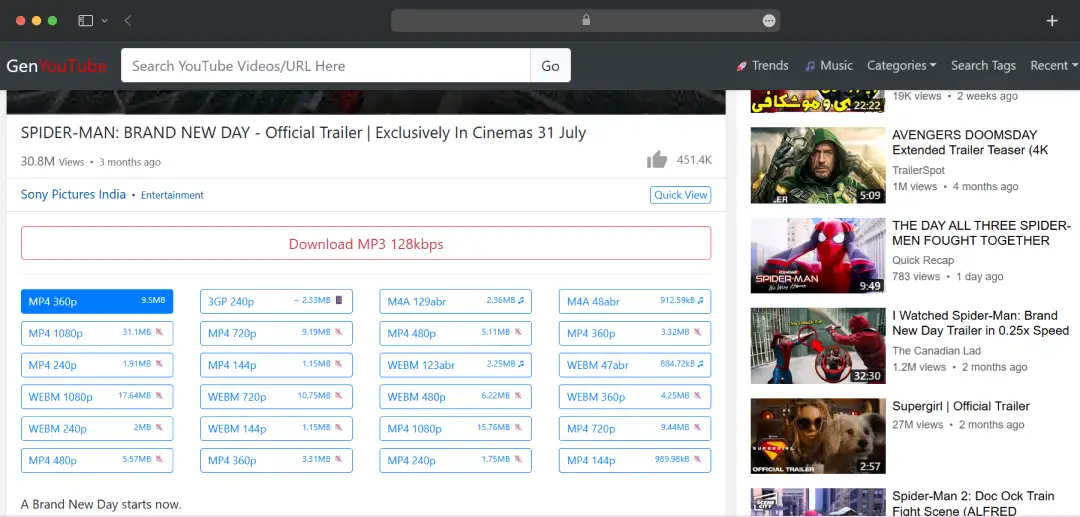Open I Watched Spider-Man Brand New Day title
Screen dimensions: 1080x517
click(980, 323)
